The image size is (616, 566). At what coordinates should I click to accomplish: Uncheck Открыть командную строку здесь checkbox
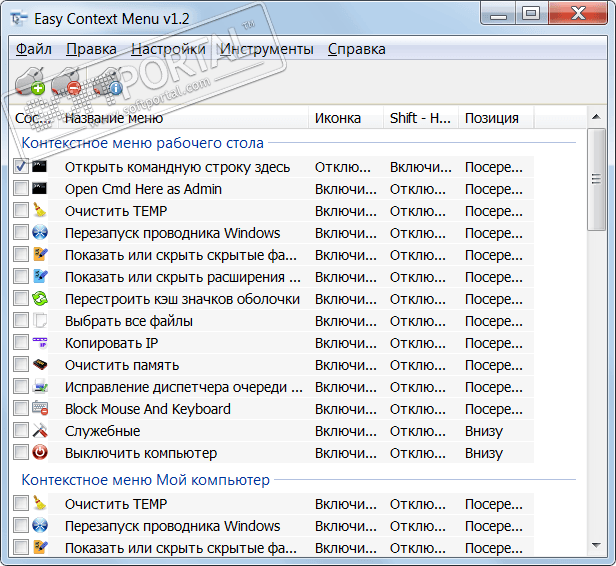click(x=21, y=167)
